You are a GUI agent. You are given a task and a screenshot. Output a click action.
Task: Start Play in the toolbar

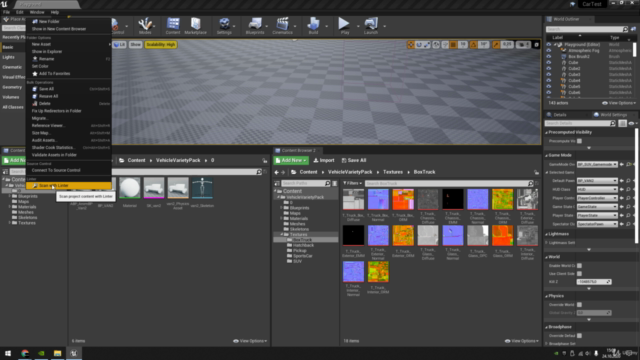pyautogui.click(x=344, y=26)
